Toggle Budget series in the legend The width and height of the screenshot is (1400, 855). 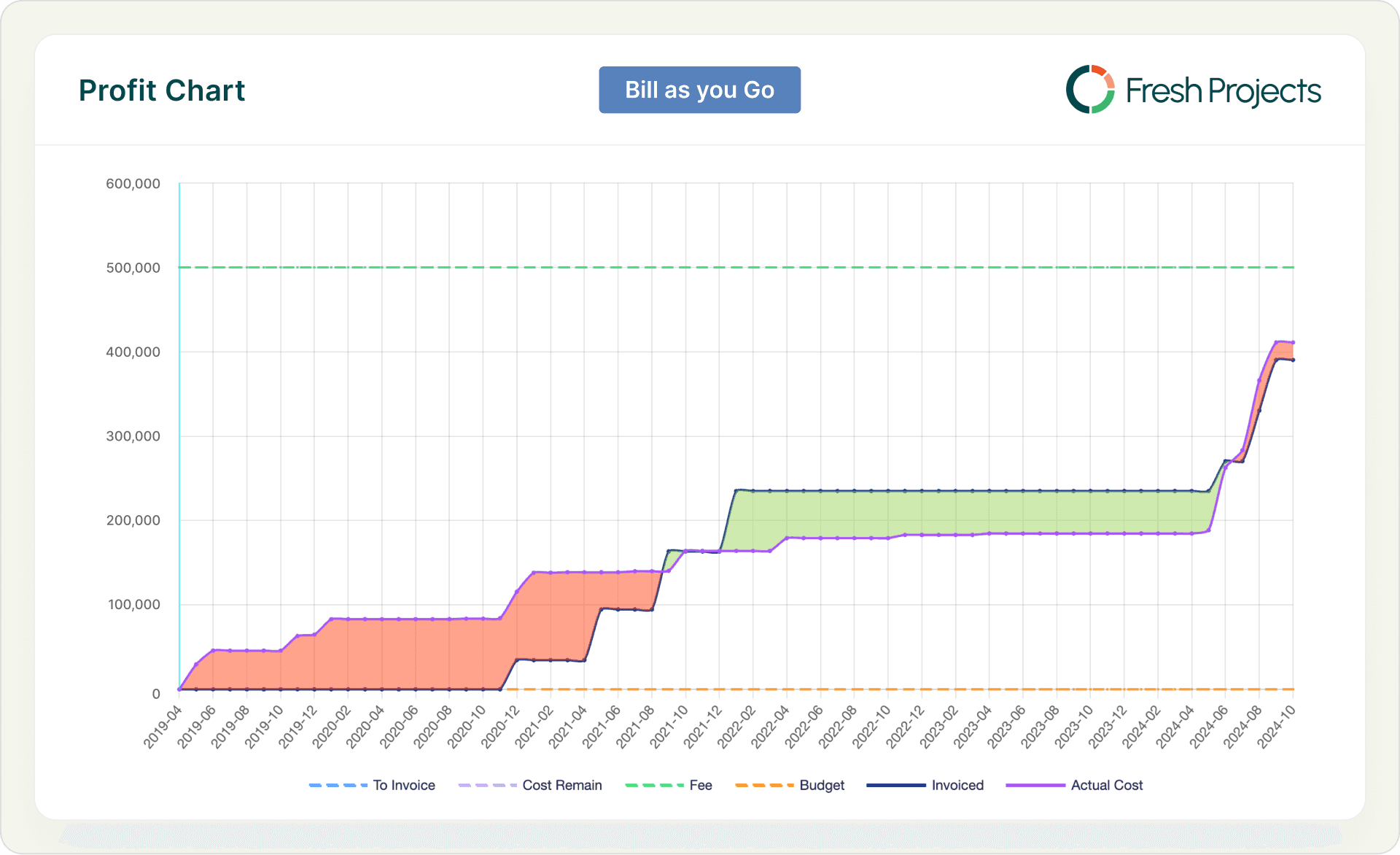(x=821, y=785)
